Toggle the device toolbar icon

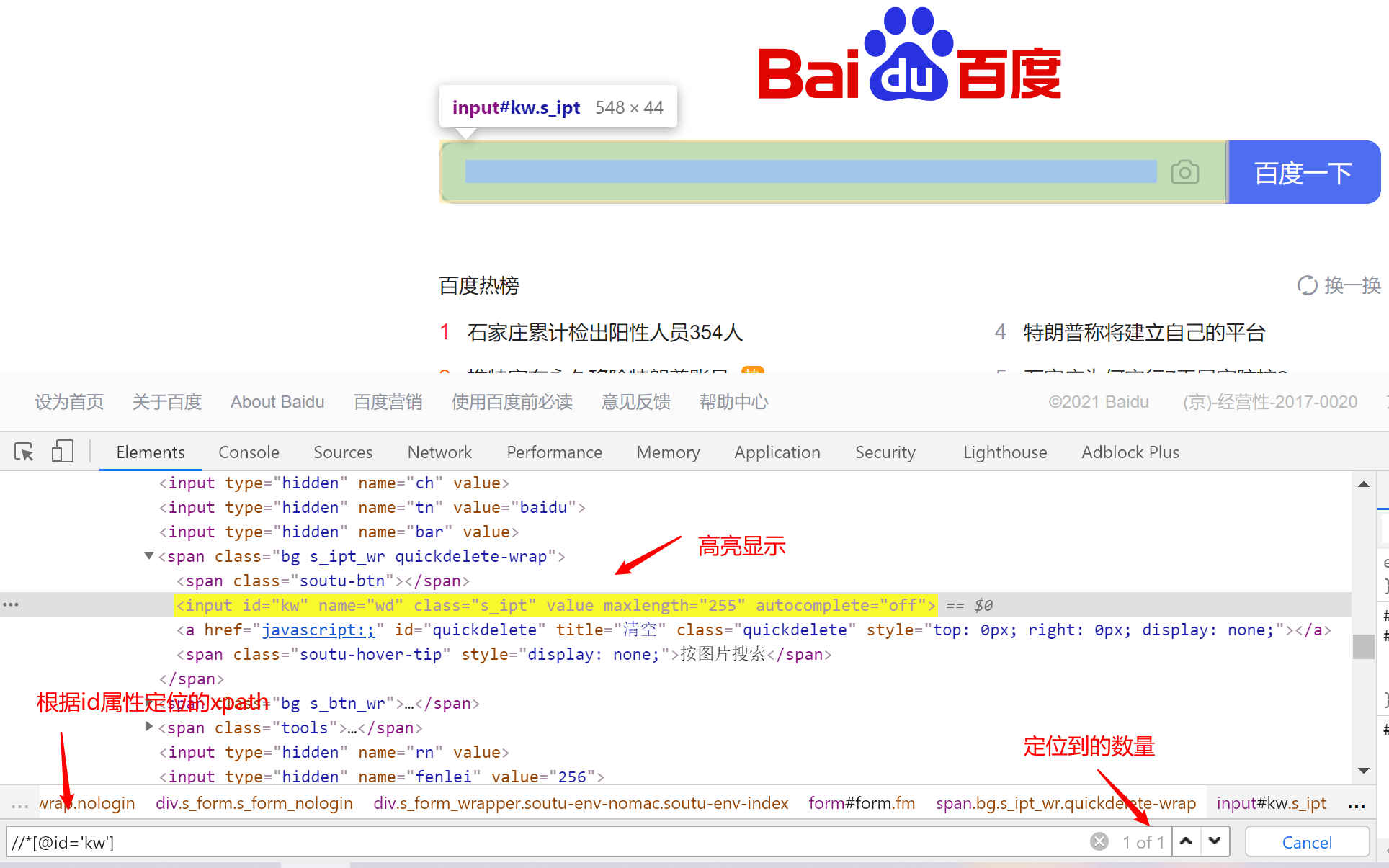pyautogui.click(x=62, y=452)
